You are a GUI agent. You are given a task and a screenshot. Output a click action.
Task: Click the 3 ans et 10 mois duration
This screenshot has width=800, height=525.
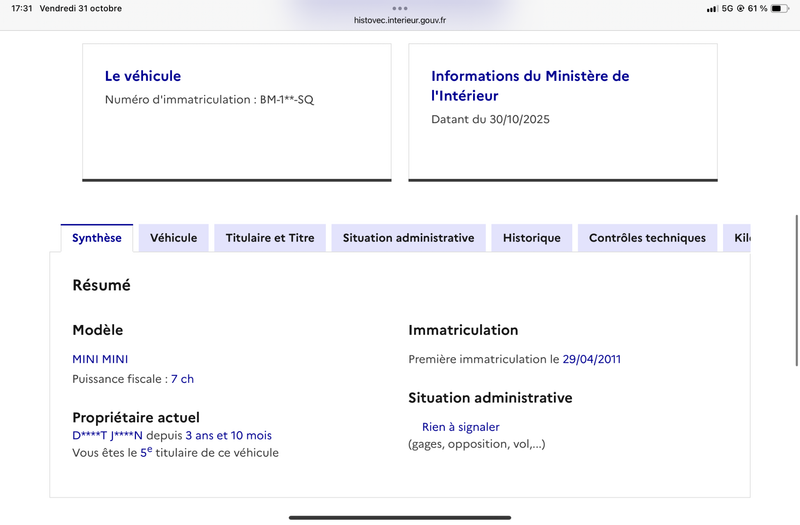[229, 435]
